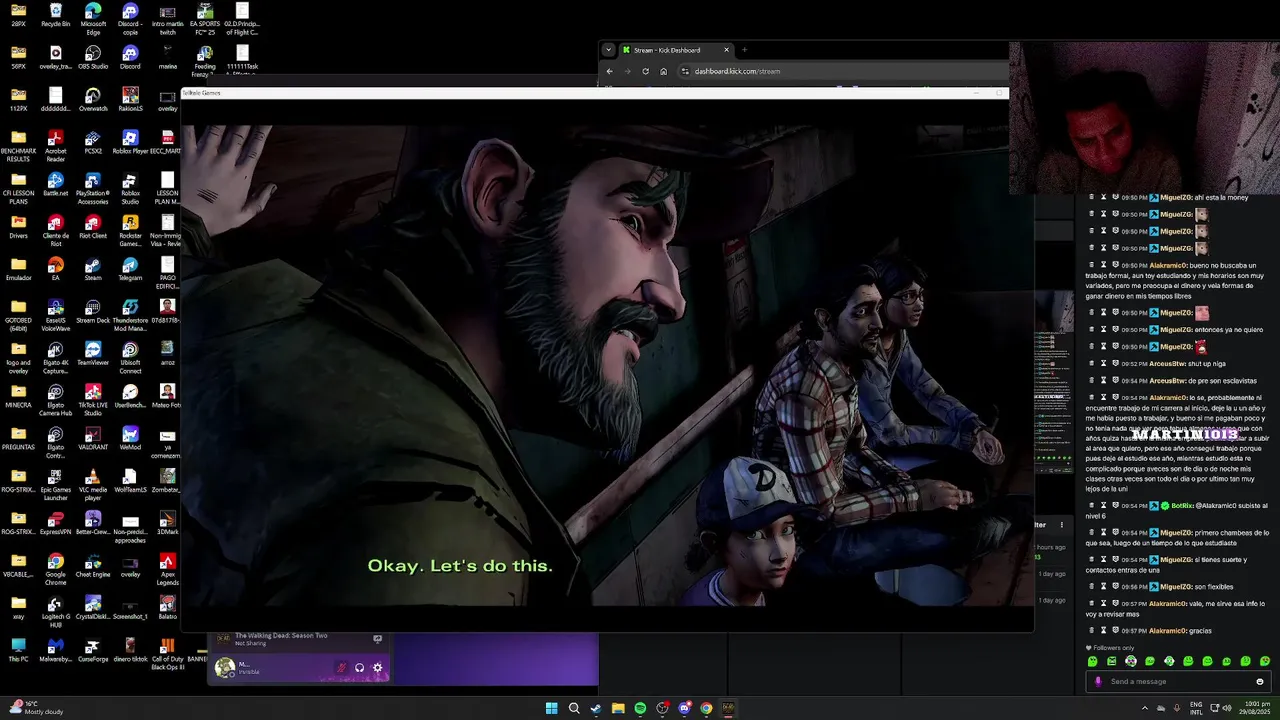Open Telegram desktop shortcut

pyautogui.click(x=130, y=268)
